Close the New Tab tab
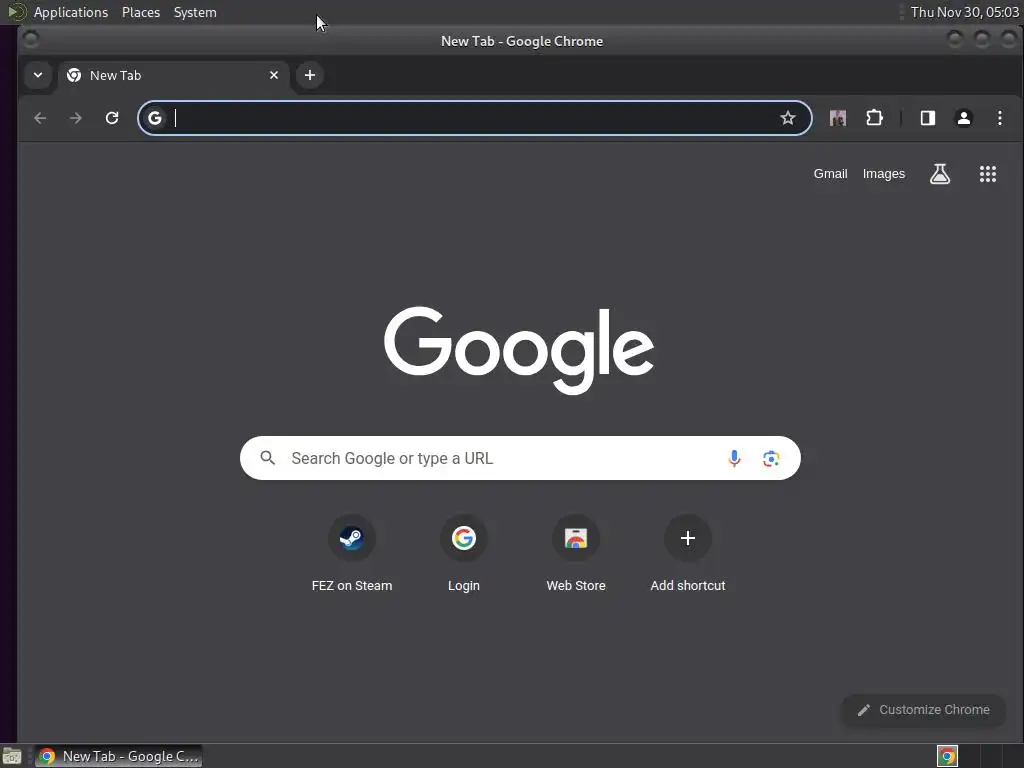 point(274,75)
